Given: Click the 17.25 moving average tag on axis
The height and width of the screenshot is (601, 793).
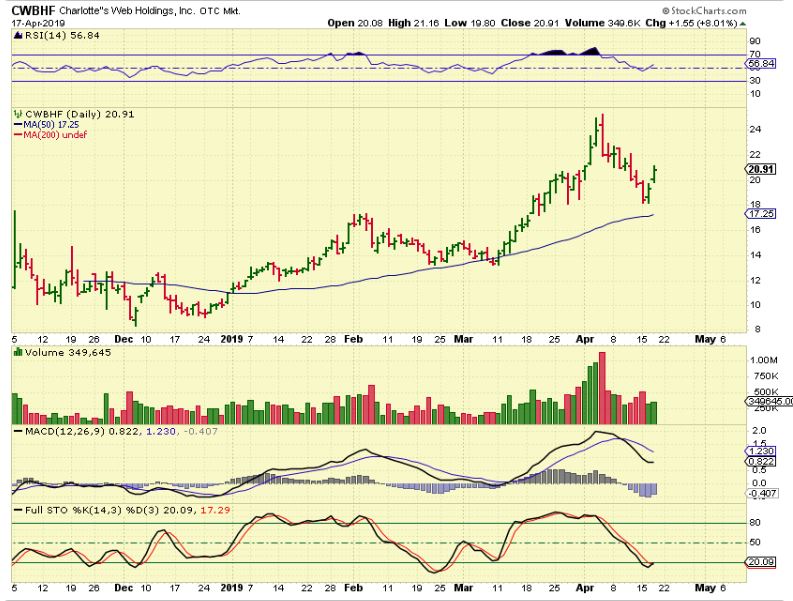Looking at the screenshot, I should coord(761,214).
